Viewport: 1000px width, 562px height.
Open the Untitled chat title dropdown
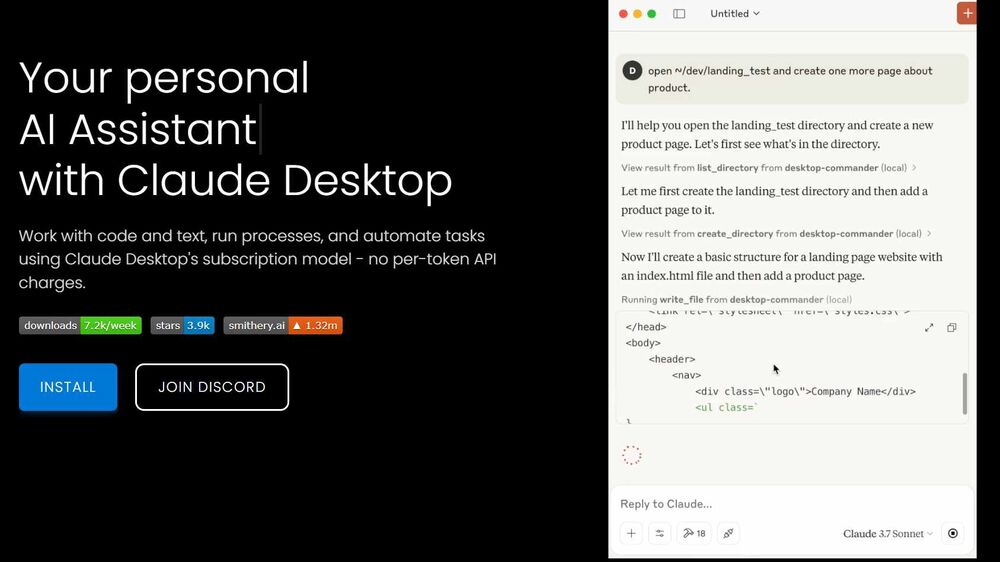[735, 13]
